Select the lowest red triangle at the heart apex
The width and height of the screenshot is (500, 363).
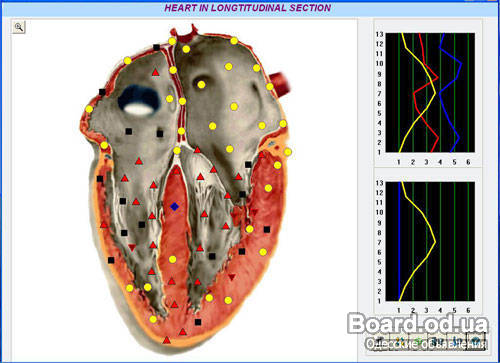tap(167, 340)
